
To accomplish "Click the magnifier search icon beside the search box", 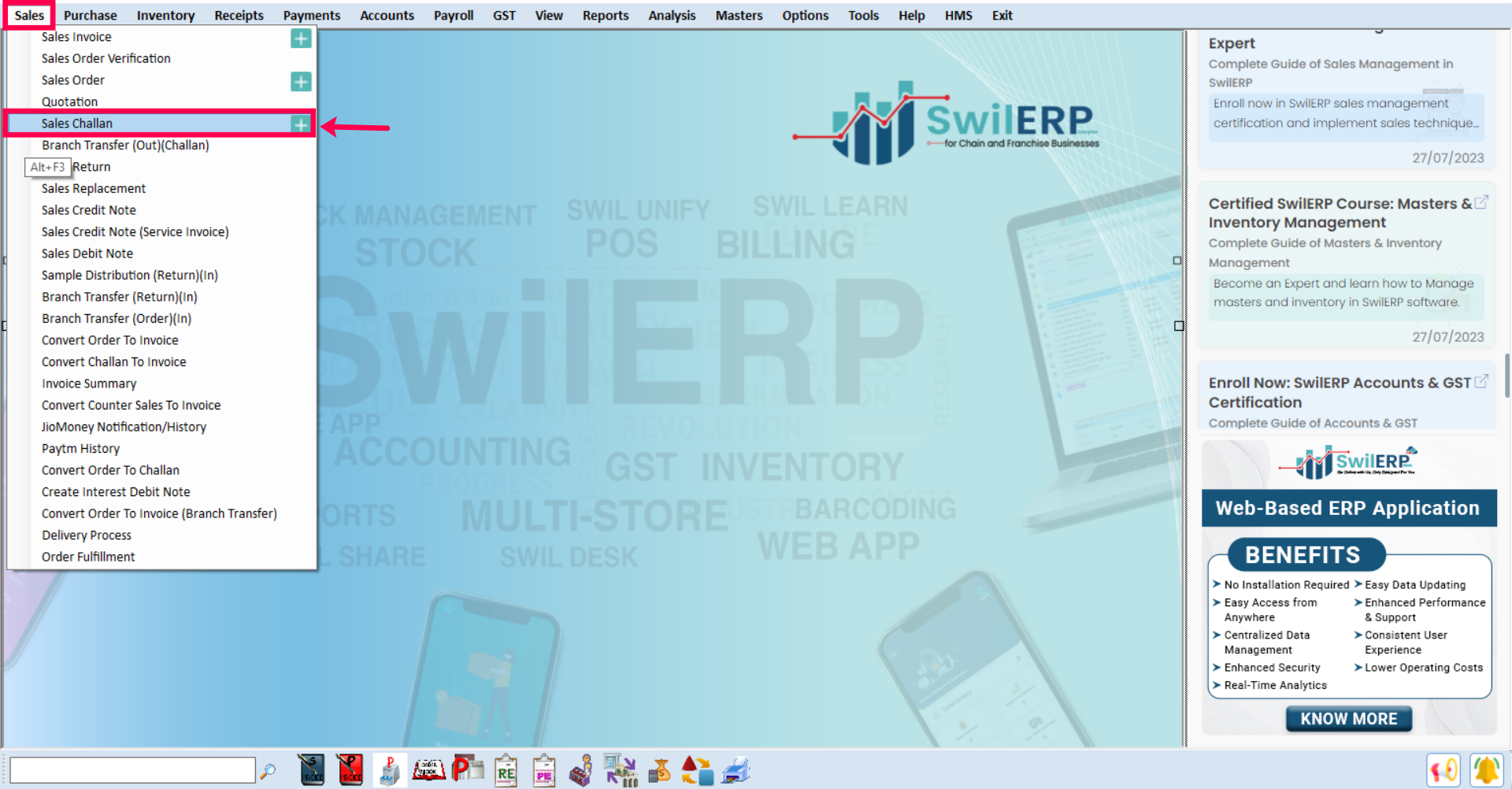I will [x=268, y=771].
